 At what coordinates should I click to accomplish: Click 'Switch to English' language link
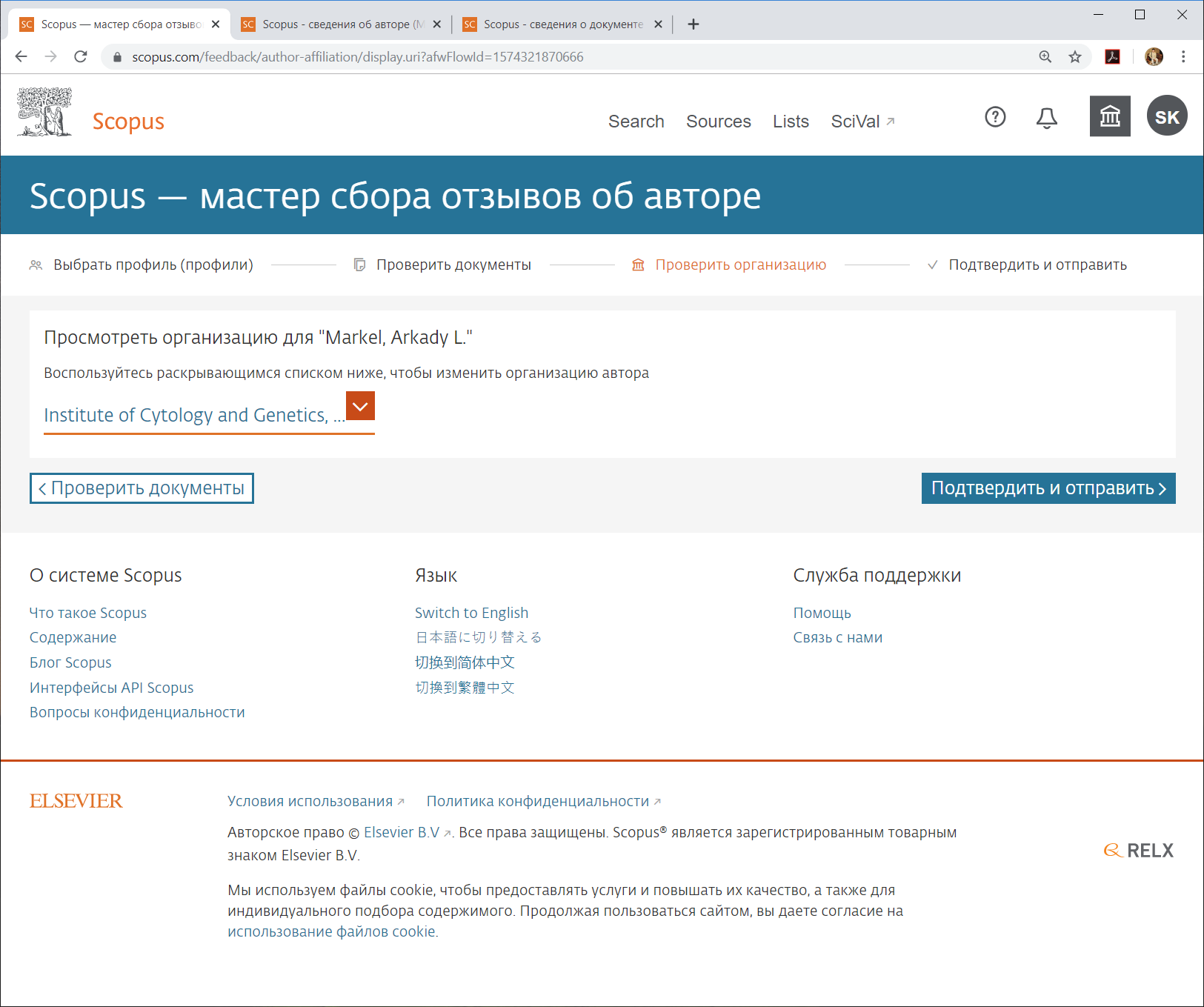click(x=471, y=613)
